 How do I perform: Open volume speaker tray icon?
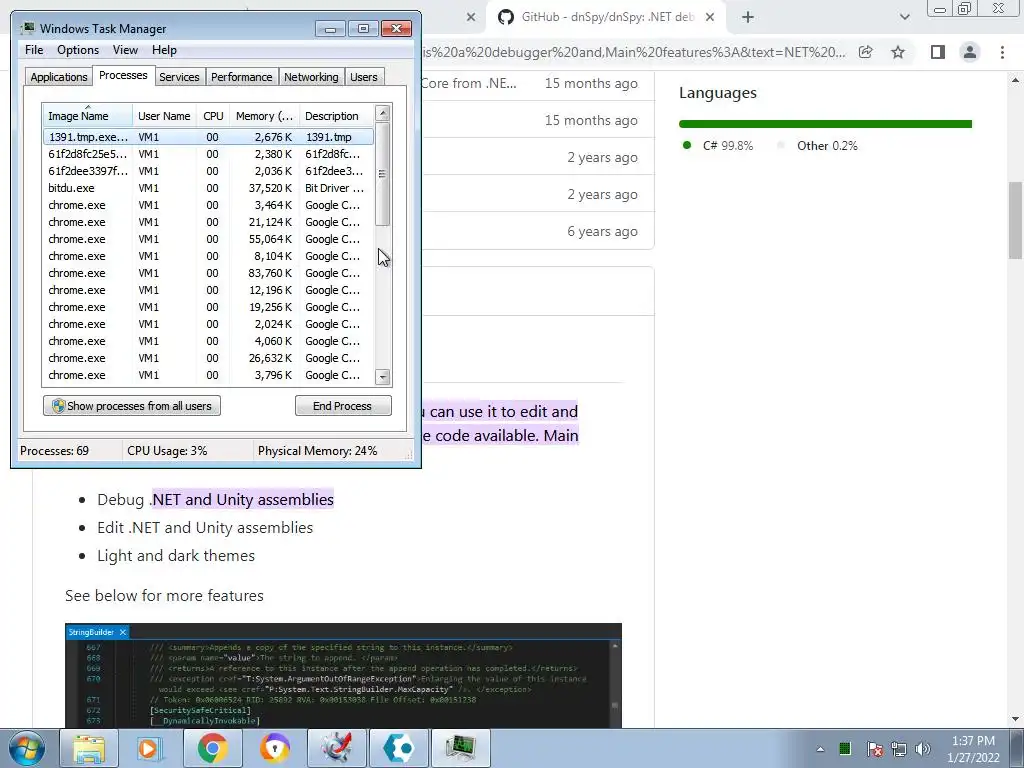point(923,749)
